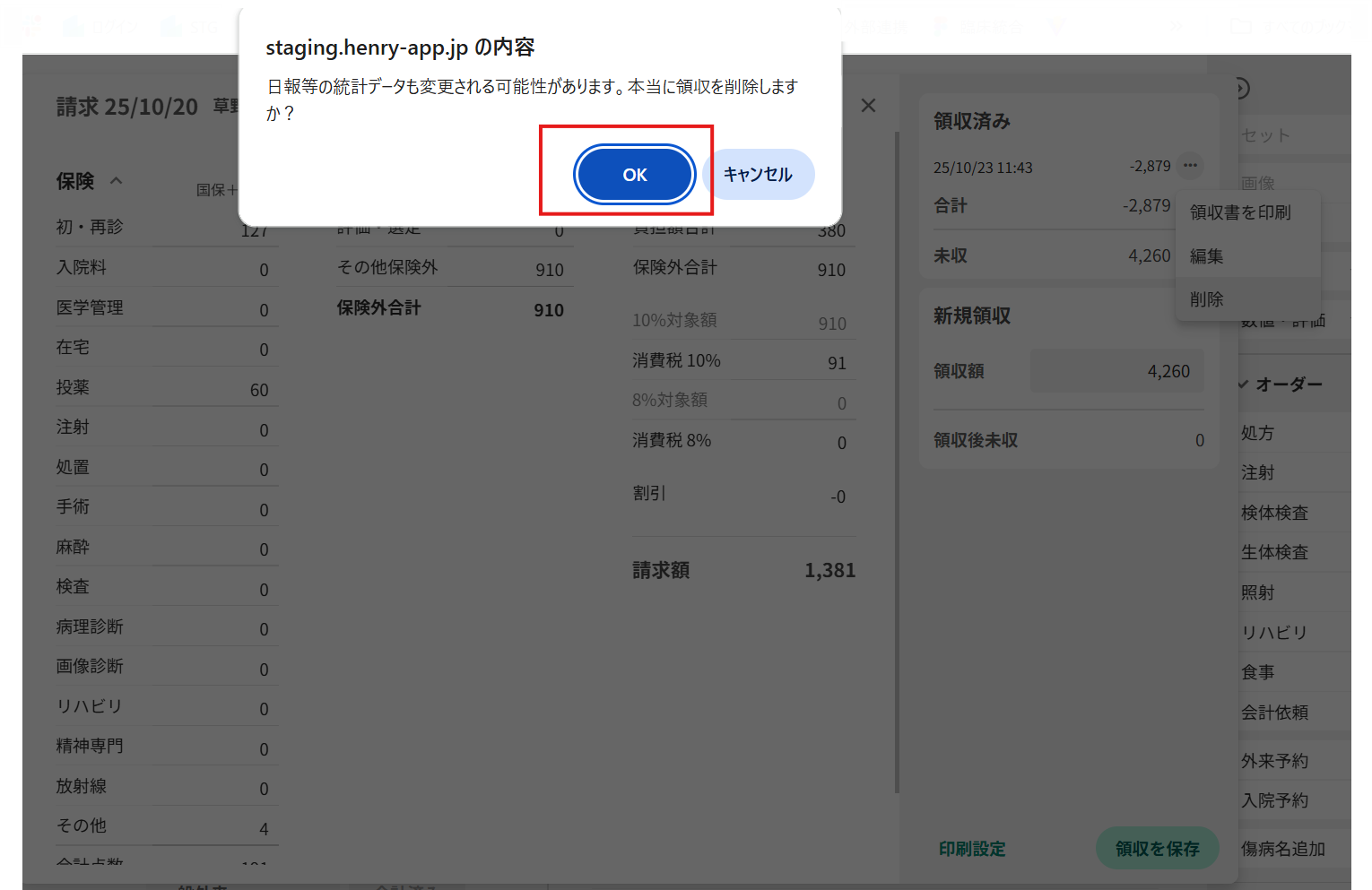The image size is (1372, 890).
Task: Click the その他 row label
Action: 81,825
